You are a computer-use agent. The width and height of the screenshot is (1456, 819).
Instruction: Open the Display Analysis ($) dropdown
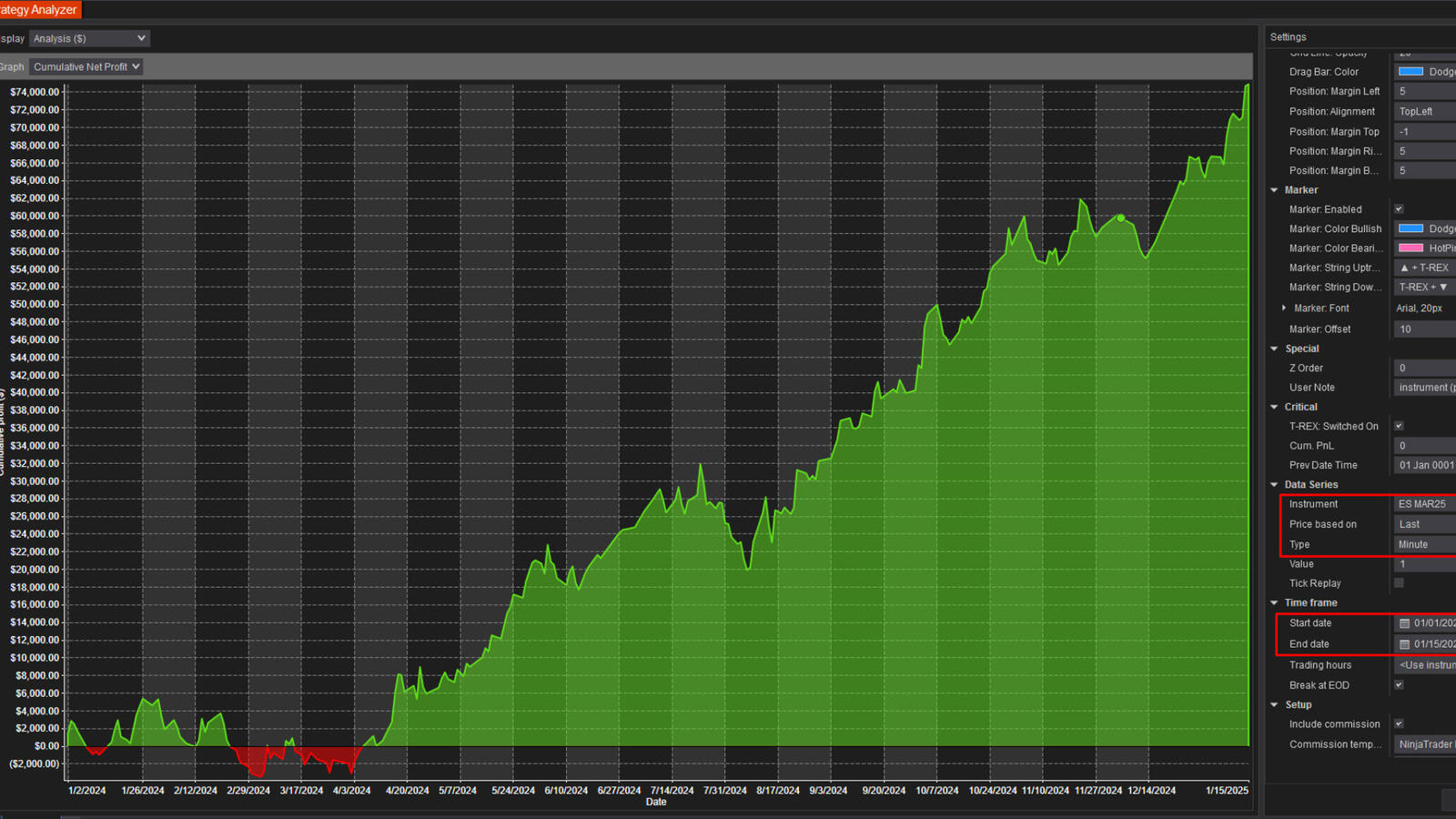click(89, 38)
